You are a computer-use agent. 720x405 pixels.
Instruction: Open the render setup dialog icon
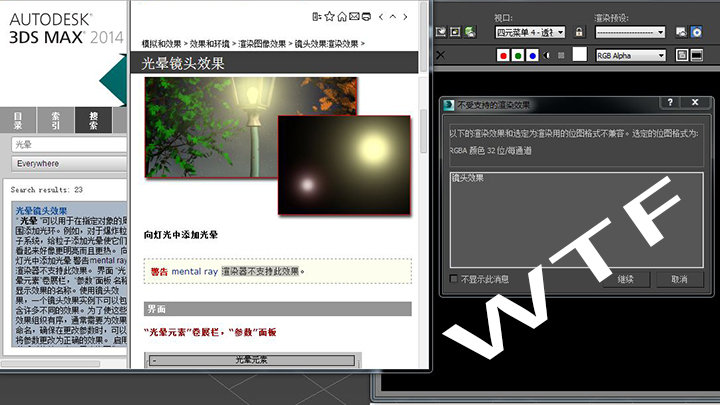681,32
